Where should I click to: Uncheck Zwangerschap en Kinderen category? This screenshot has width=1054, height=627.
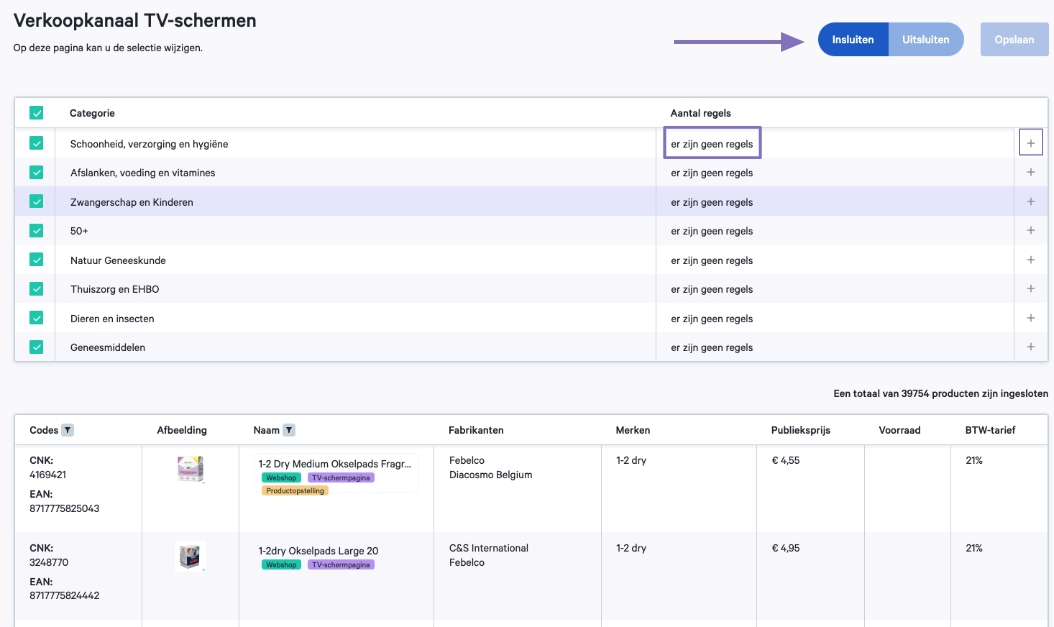click(36, 202)
